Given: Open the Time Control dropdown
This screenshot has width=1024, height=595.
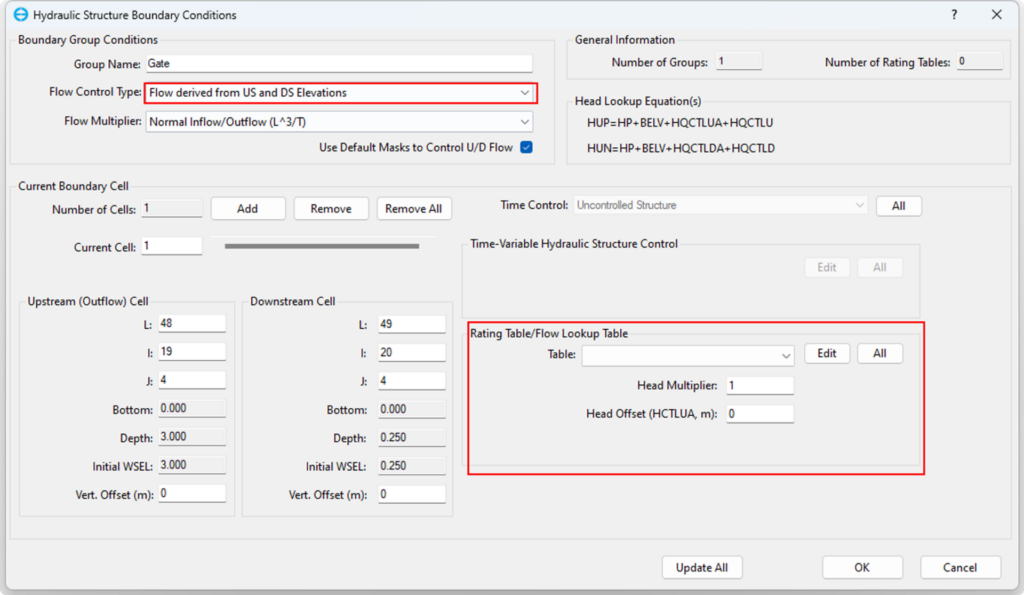Looking at the screenshot, I should pyautogui.click(x=720, y=205).
